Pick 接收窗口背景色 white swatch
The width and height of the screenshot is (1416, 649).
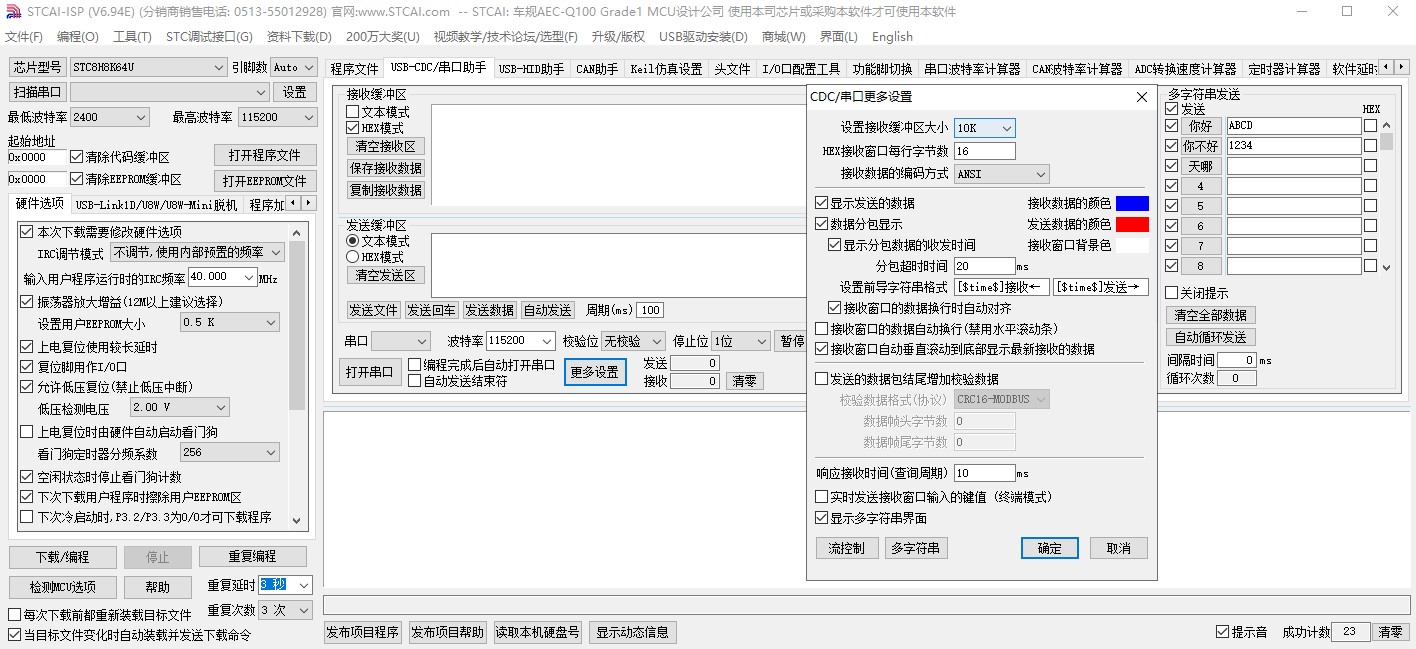[1132, 245]
